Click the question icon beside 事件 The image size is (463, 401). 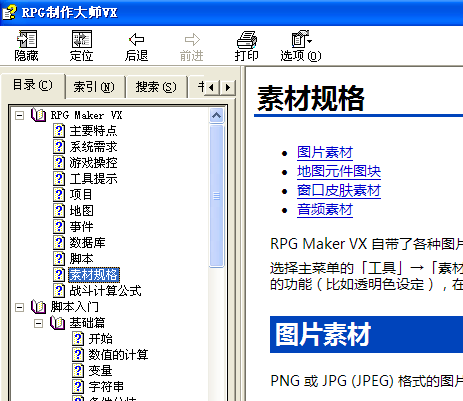59,227
